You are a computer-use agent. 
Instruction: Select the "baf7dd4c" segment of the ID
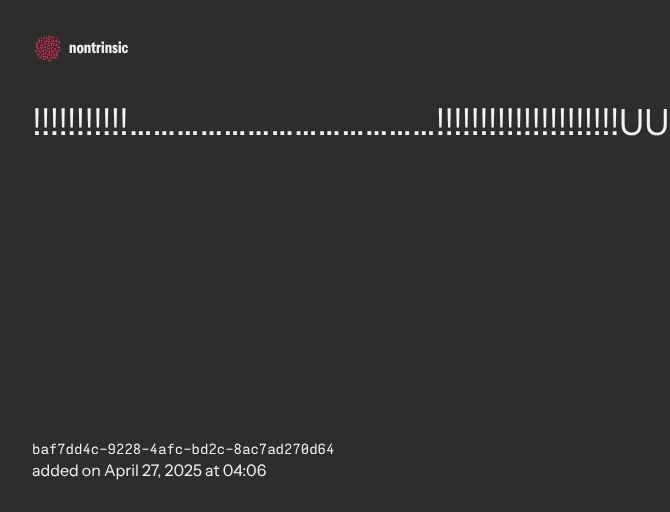(62, 450)
